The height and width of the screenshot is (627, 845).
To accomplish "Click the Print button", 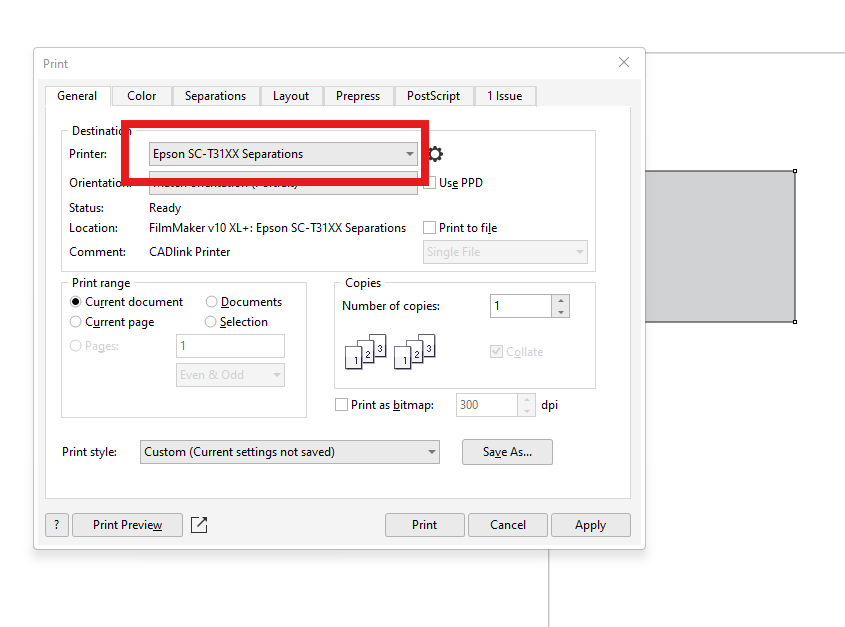I will [425, 525].
